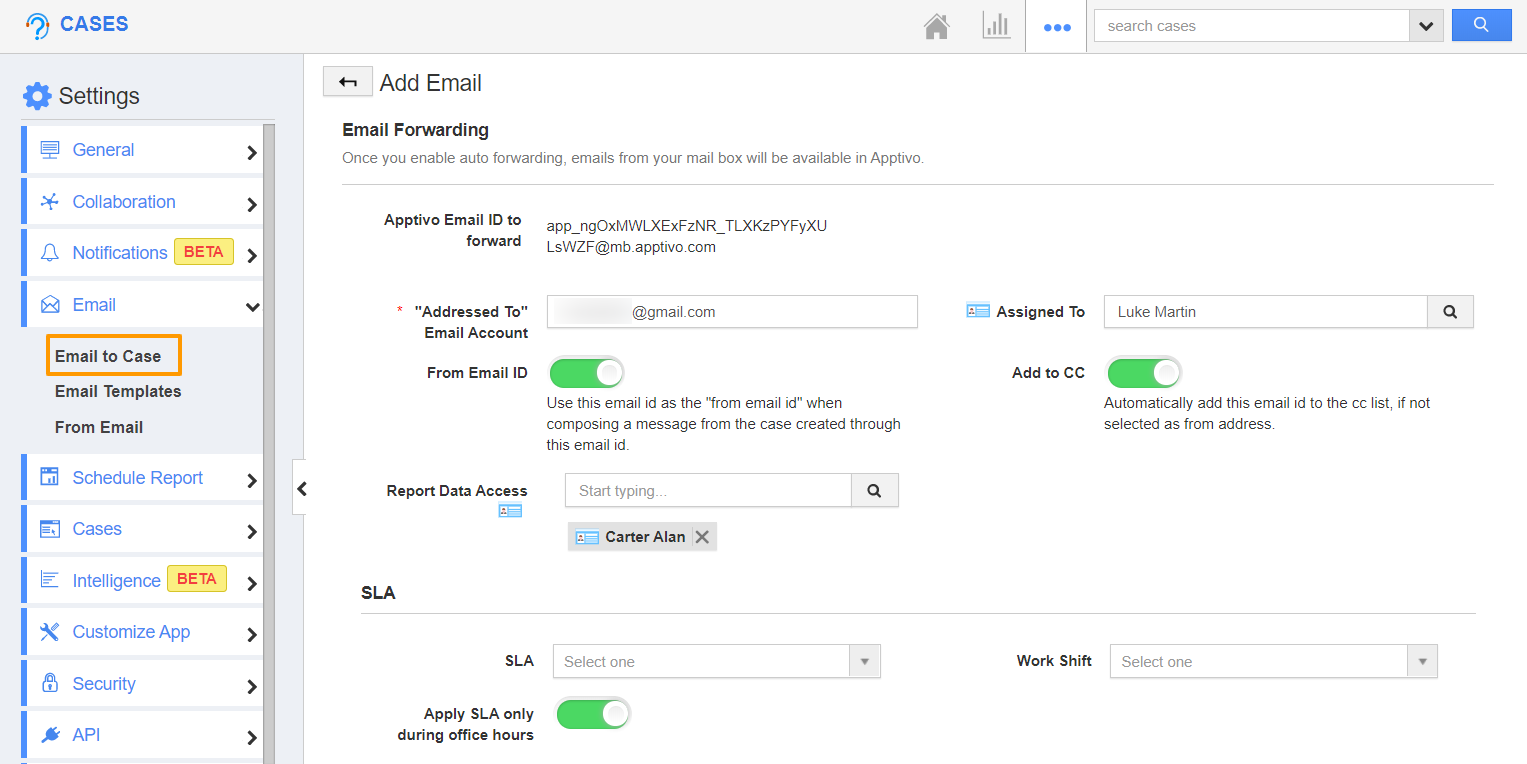The height and width of the screenshot is (764, 1527).
Task: Click the Security lock icon
Action: click(50, 683)
